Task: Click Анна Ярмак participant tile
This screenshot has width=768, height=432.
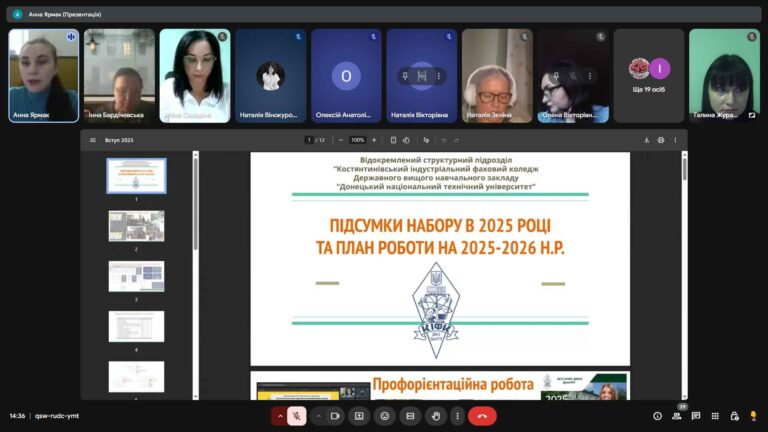Action: 44,75
